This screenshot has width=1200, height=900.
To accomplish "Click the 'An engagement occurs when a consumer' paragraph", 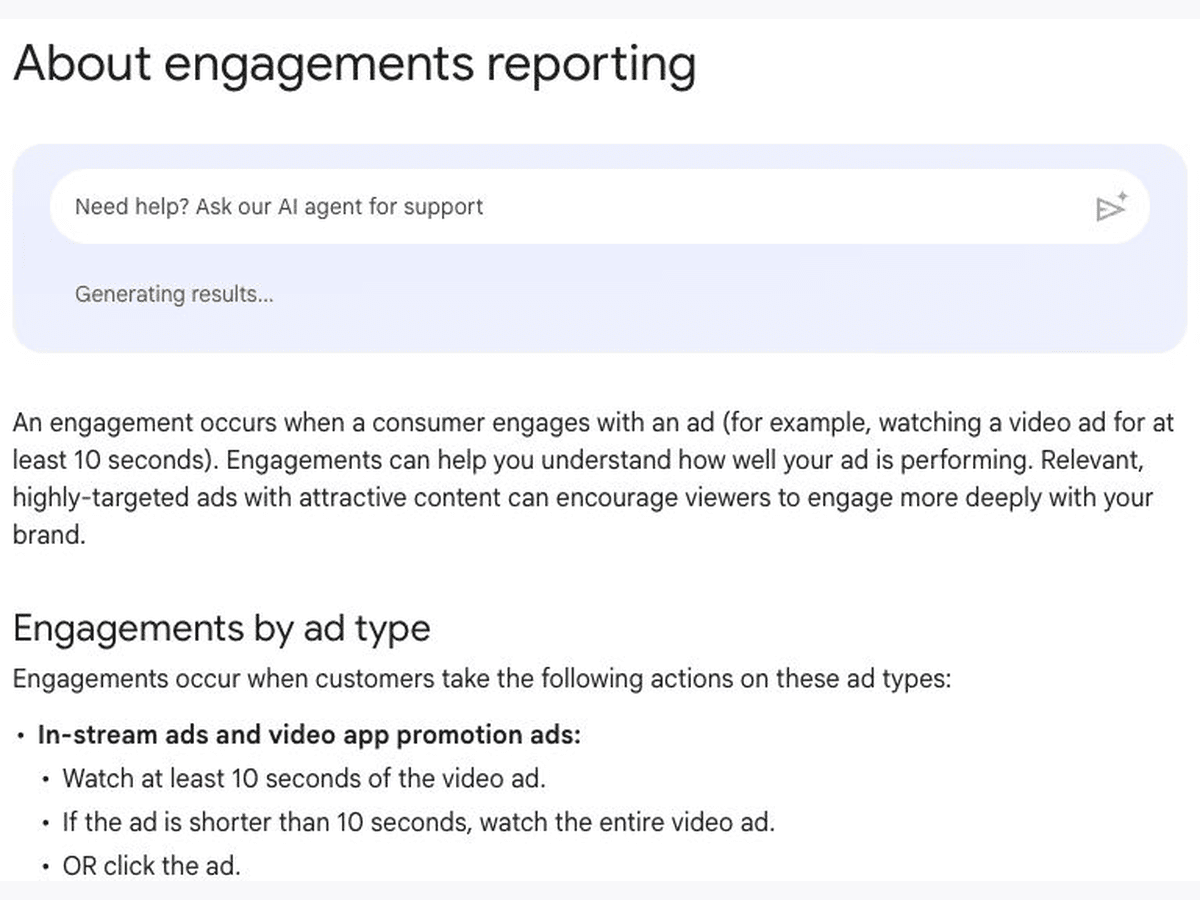I will [594, 478].
